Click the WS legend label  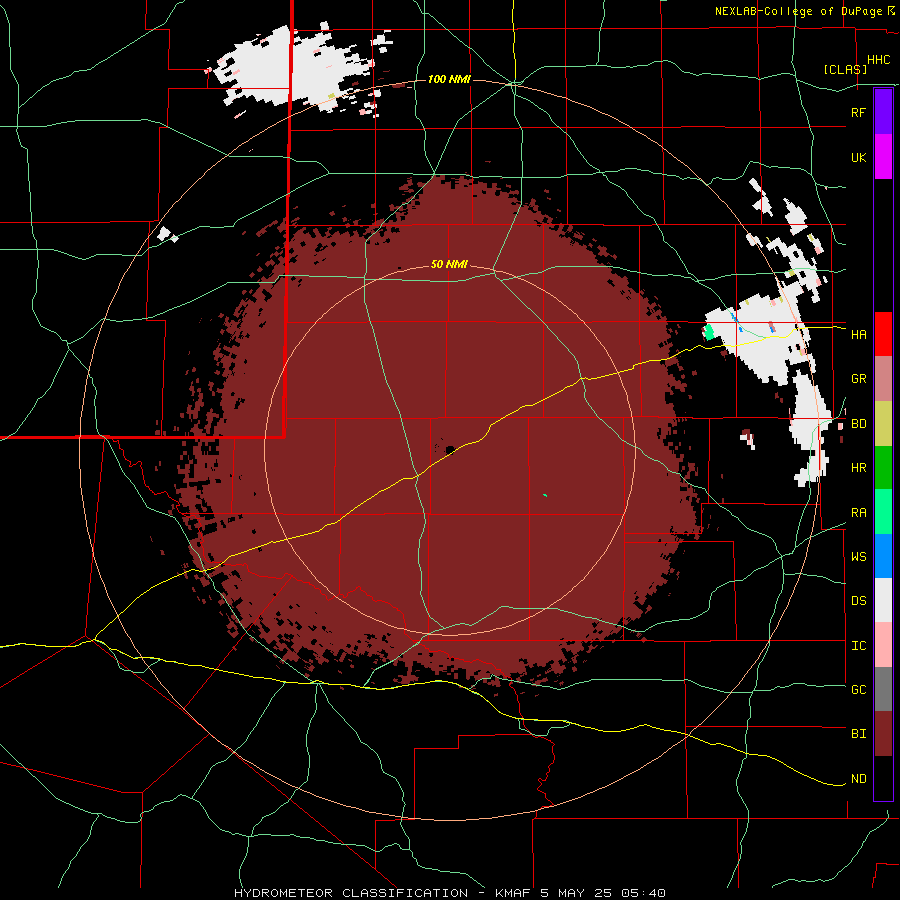coord(859,557)
